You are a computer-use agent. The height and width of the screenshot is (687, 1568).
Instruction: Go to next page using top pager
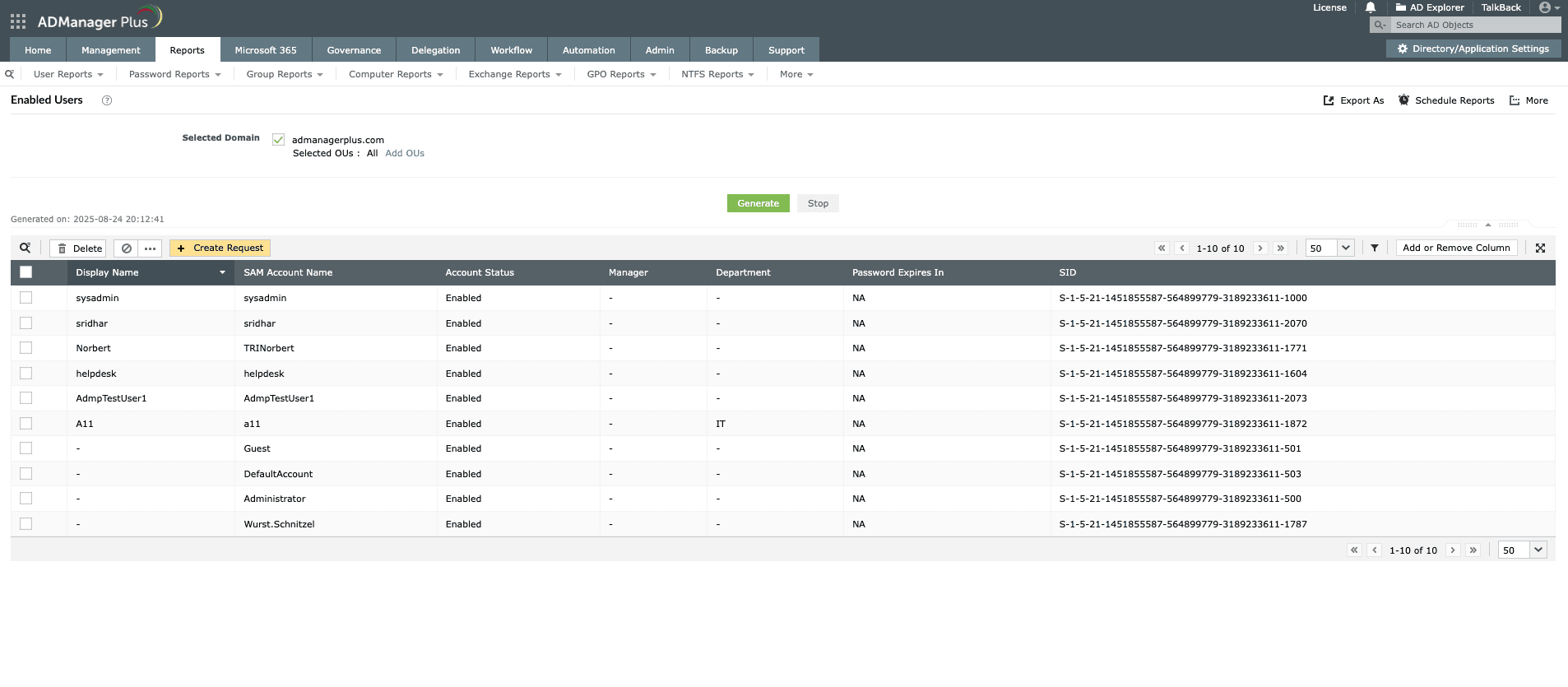[x=1260, y=248]
